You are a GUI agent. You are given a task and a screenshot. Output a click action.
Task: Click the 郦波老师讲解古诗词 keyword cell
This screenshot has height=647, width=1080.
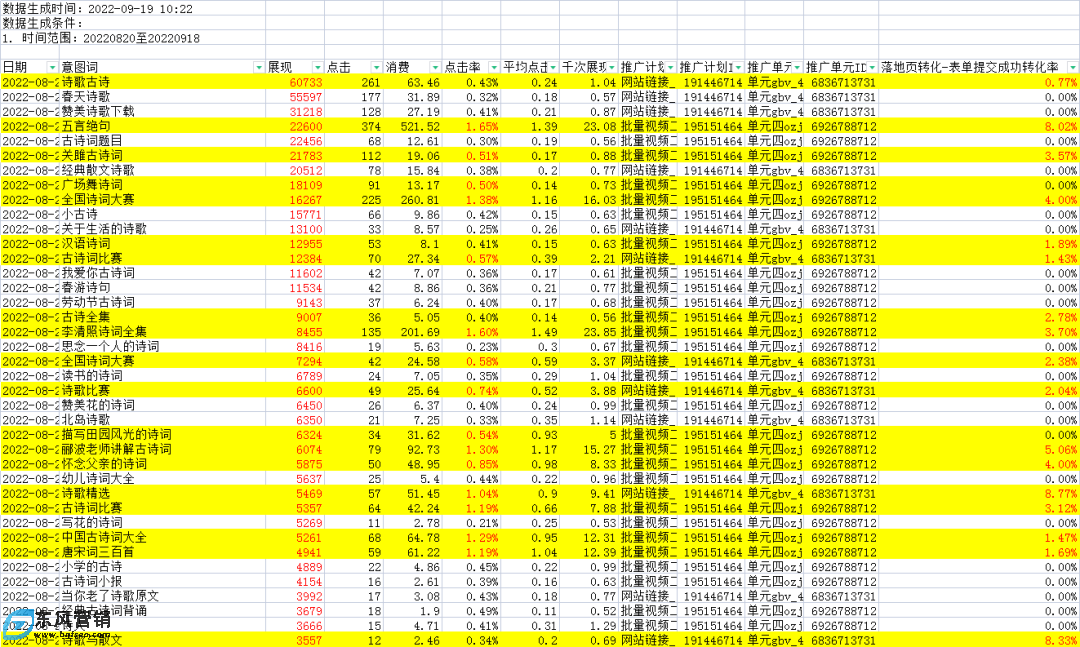[x=116, y=449]
